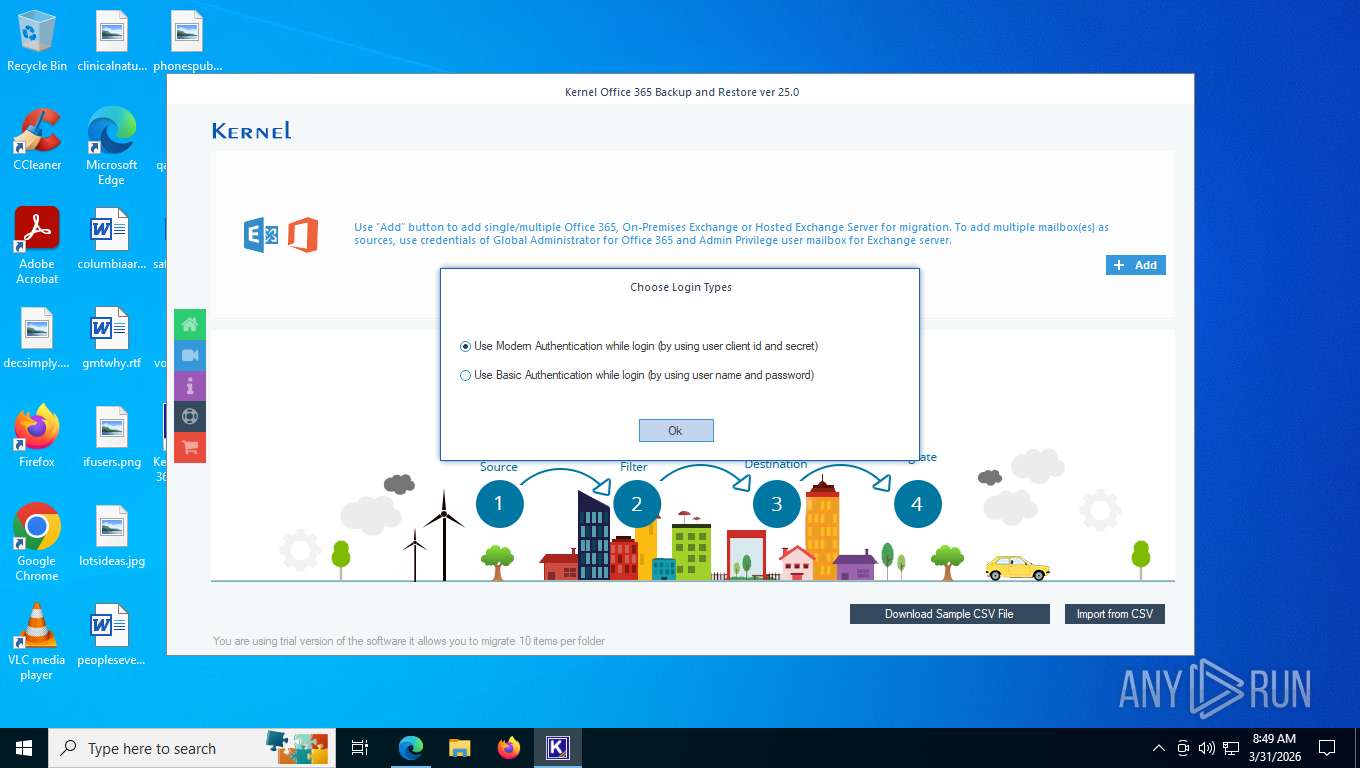Screen dimensions: 1360x768
Task: Select Modern Authentication radio option
Action: [639, 346]
